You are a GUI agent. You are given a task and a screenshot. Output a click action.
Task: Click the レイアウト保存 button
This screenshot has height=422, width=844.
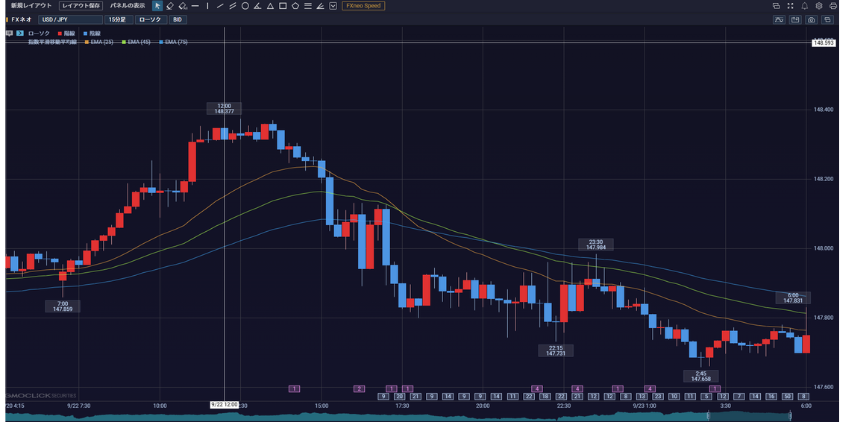pos(81,6)
